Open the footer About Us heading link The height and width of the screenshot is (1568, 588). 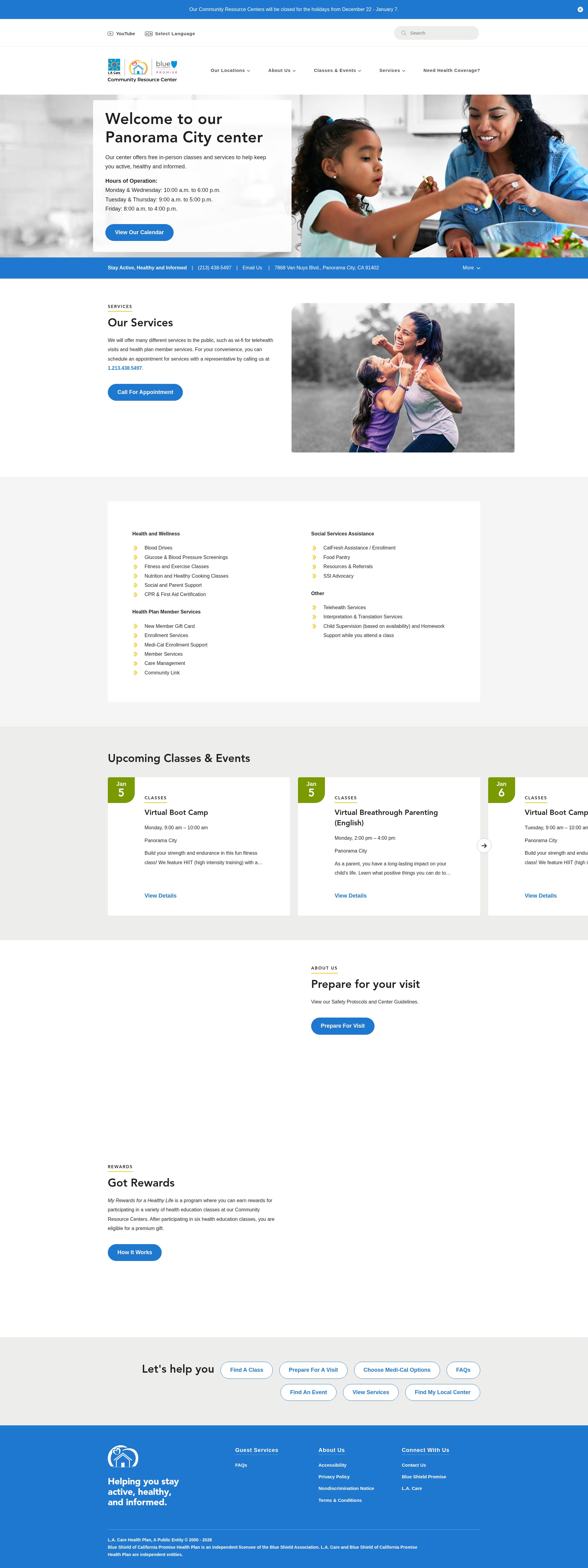pos(332,1450)
